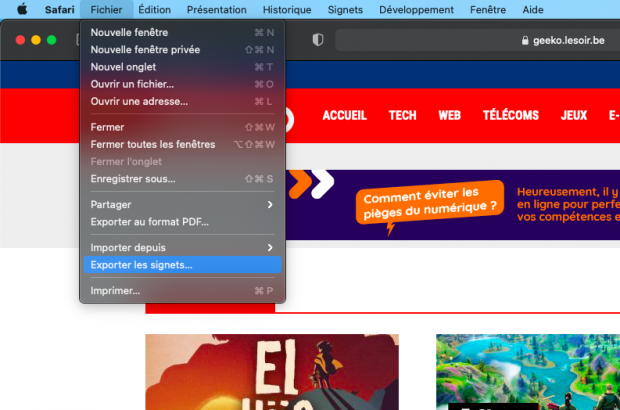Open the Signets menu

coord(345,9)
